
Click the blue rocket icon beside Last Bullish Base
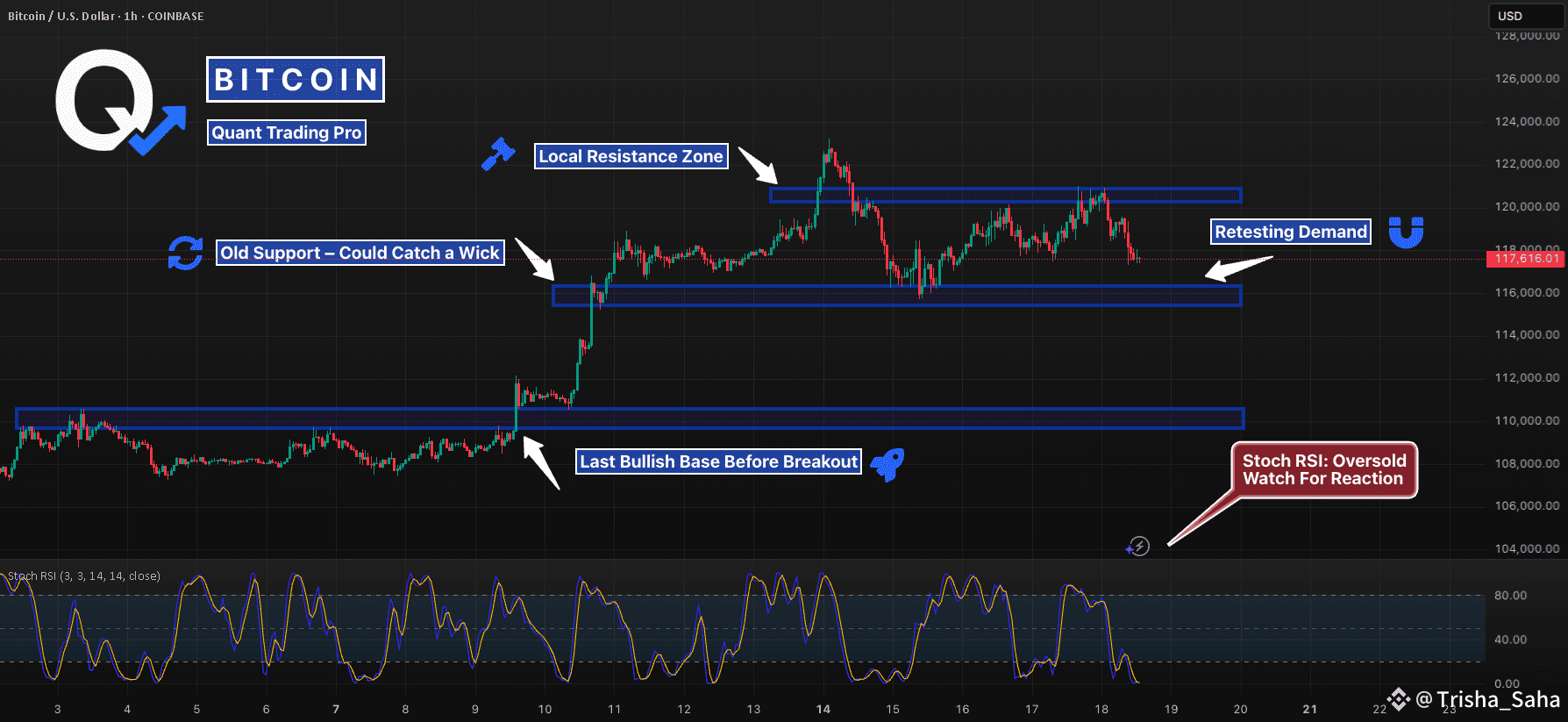click(x=887, y=464)
